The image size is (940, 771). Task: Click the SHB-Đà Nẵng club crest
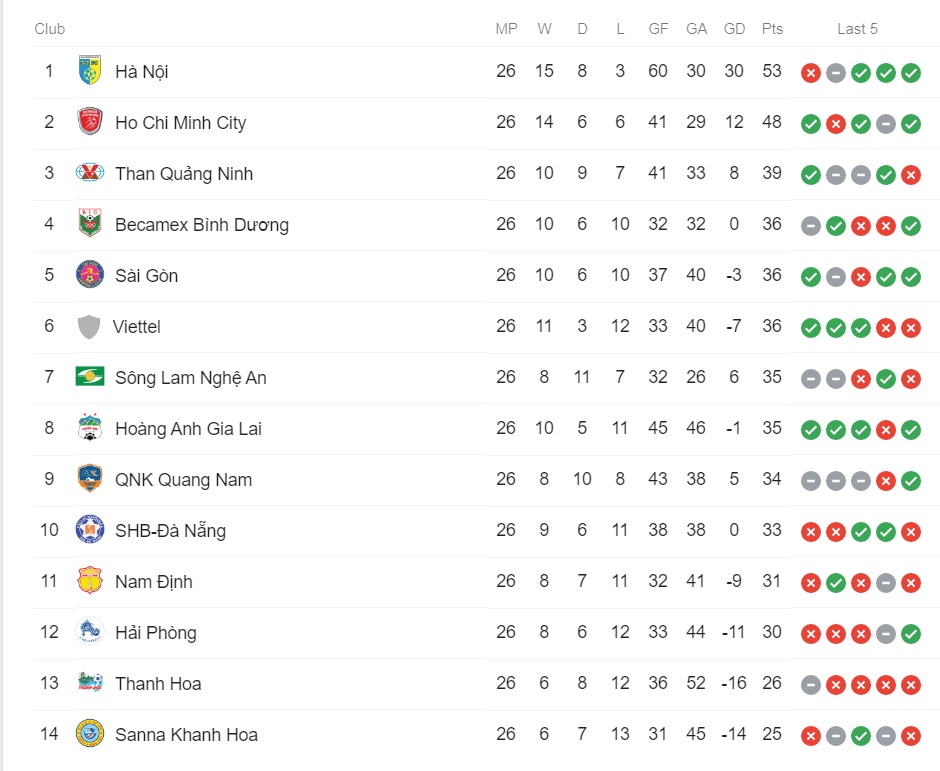90,529
